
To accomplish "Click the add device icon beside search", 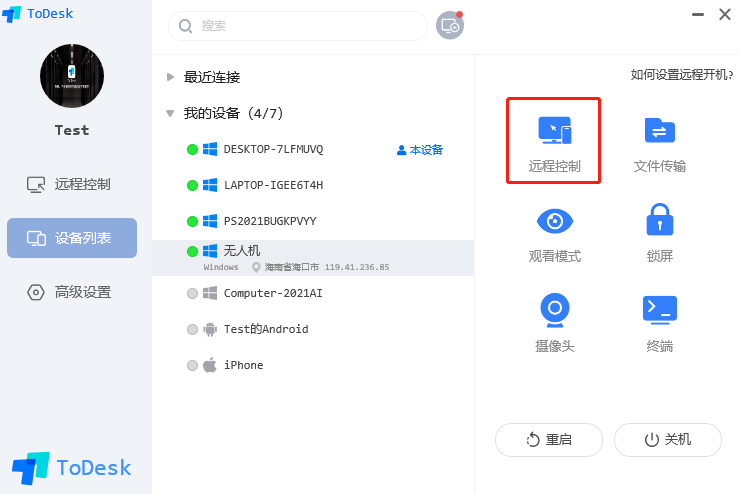I will pos(450,25).
